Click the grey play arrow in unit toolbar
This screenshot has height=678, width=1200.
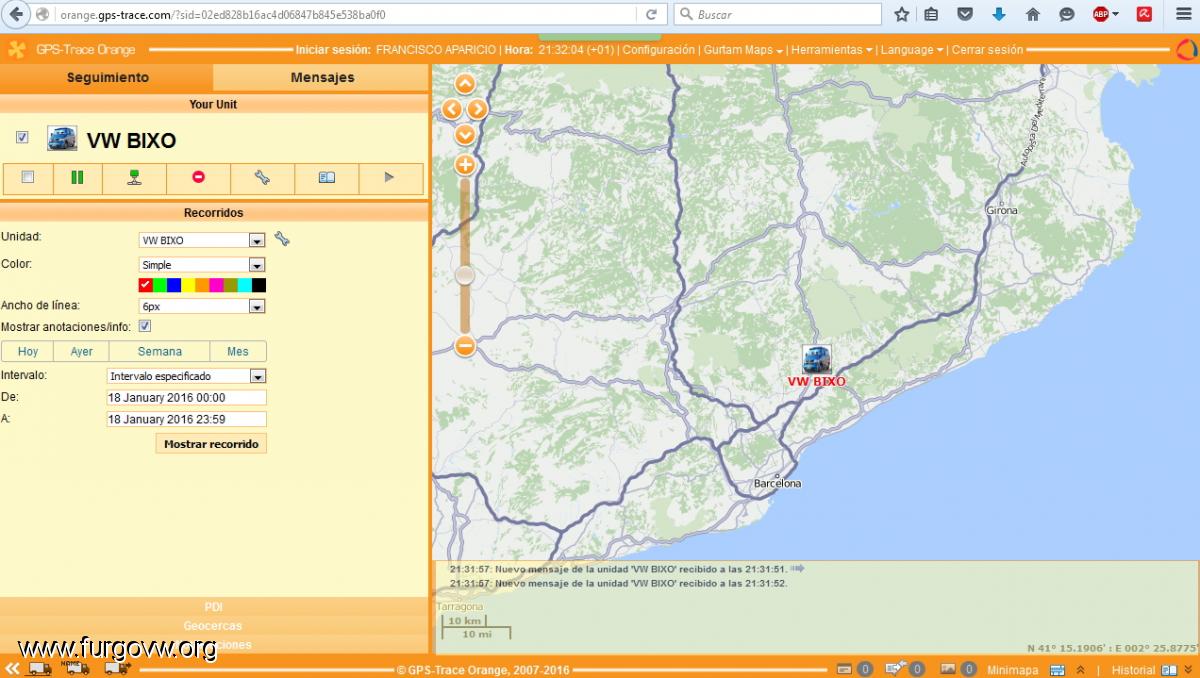click(x=389, y=178)
